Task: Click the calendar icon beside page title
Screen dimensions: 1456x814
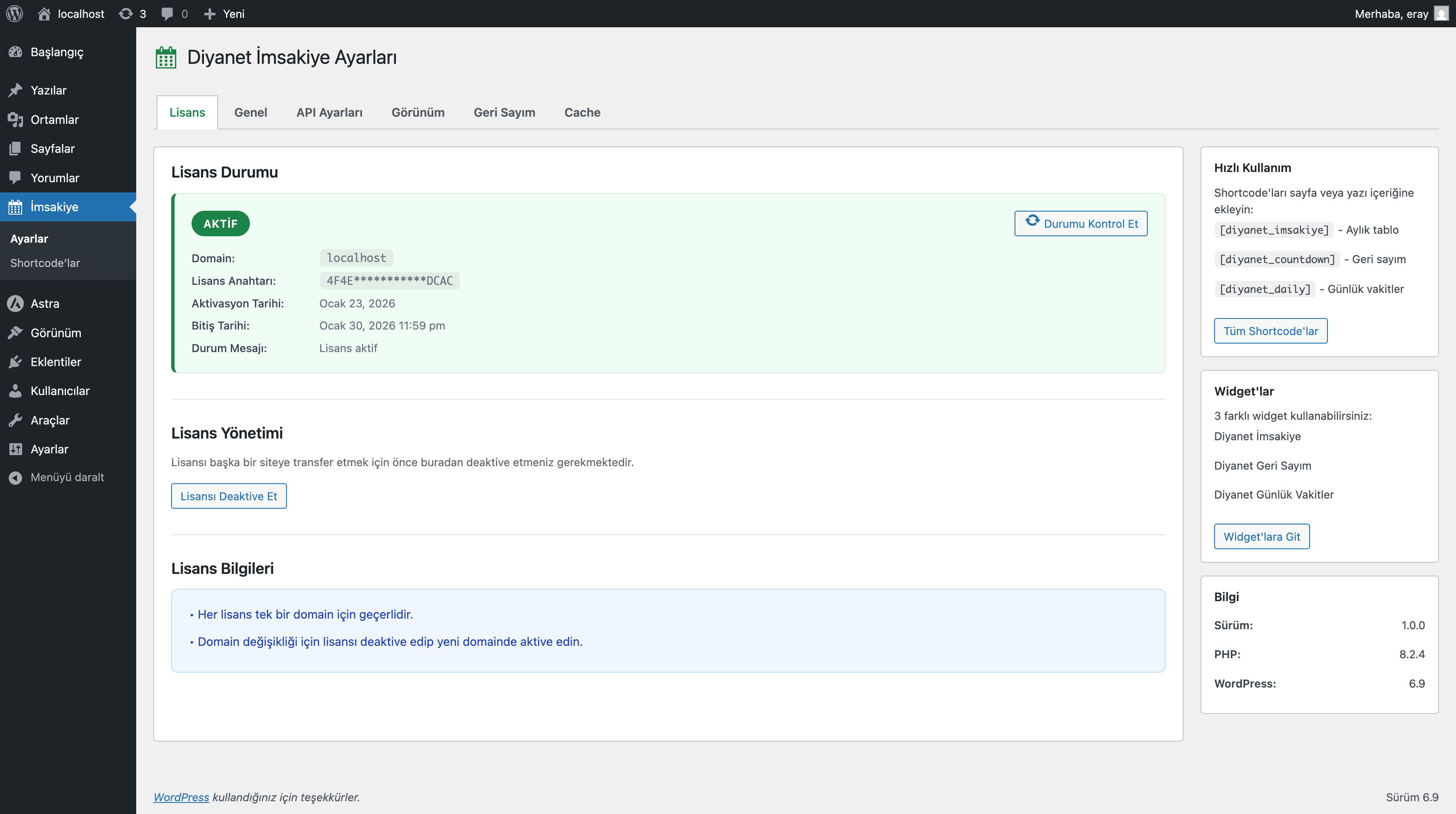Action: pos(166,57)
